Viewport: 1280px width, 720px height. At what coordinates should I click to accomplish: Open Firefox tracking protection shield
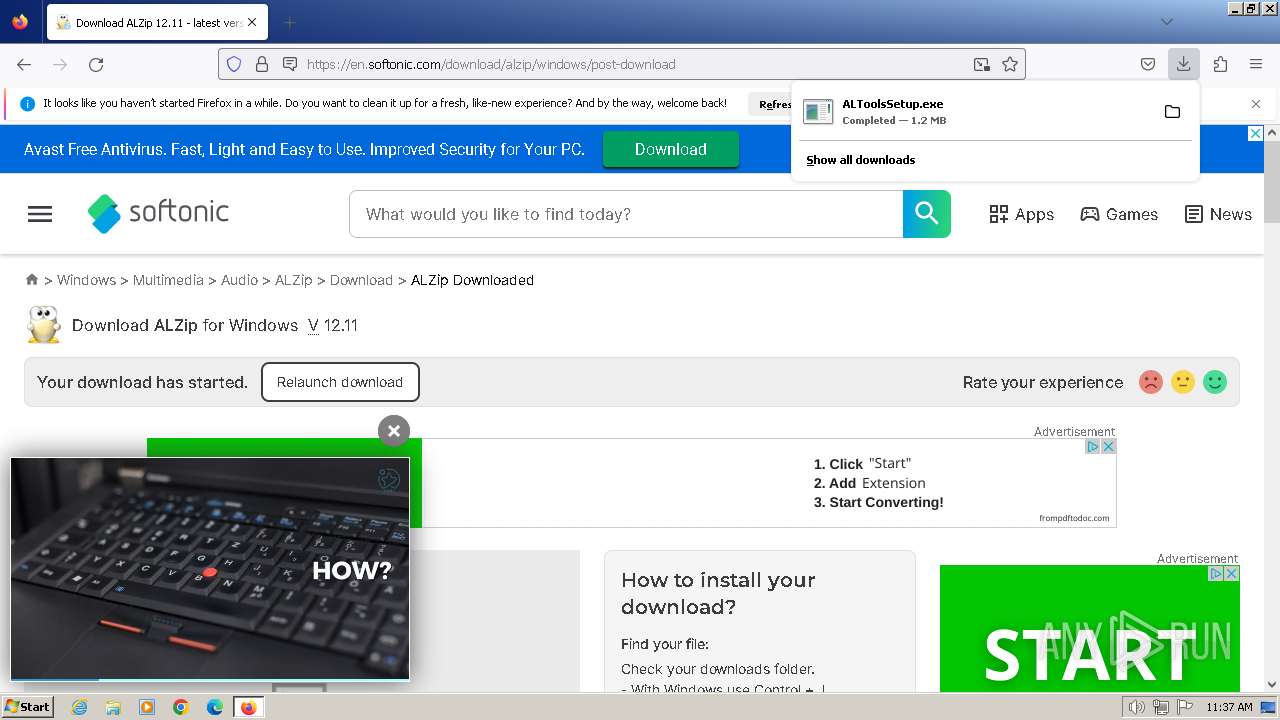[234, 64]
